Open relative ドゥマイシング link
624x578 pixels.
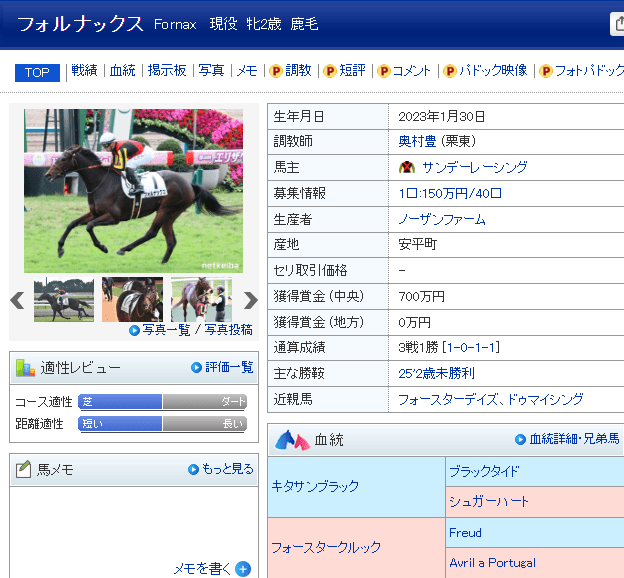coord(546,399)
